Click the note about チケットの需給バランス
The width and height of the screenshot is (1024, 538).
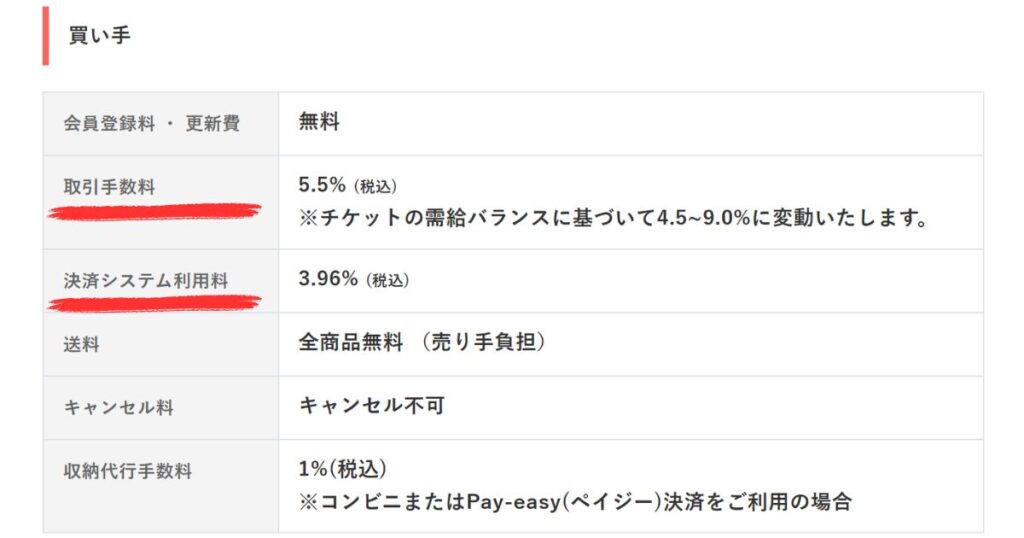click(612, 218)
